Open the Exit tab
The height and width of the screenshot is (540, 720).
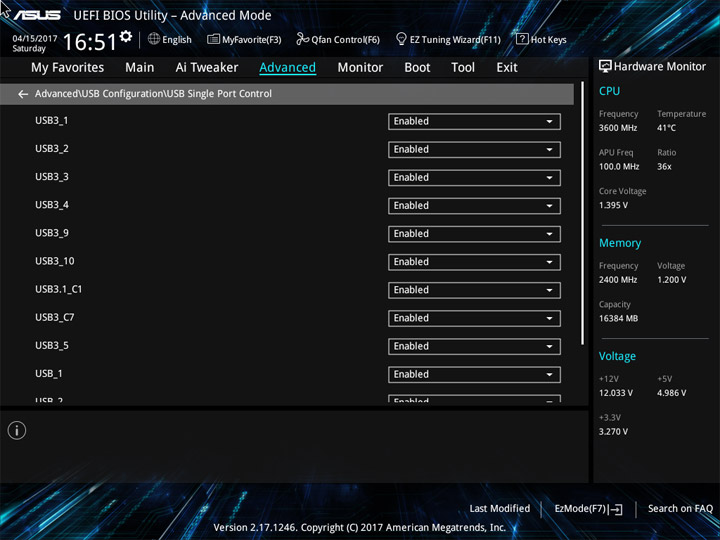pos(507,68)
